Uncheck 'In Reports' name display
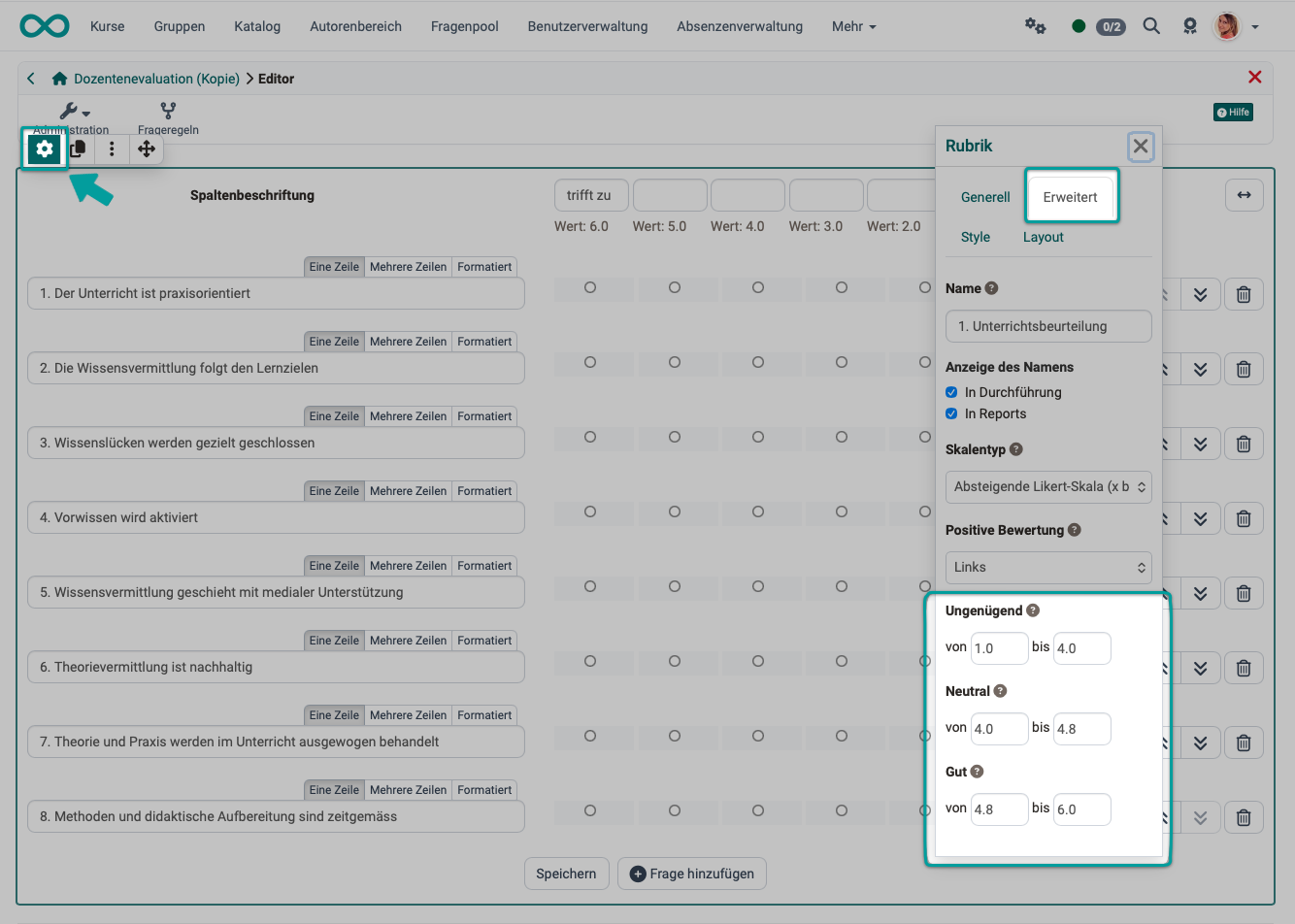This screenshot has height=924, width=1295. 951,413
